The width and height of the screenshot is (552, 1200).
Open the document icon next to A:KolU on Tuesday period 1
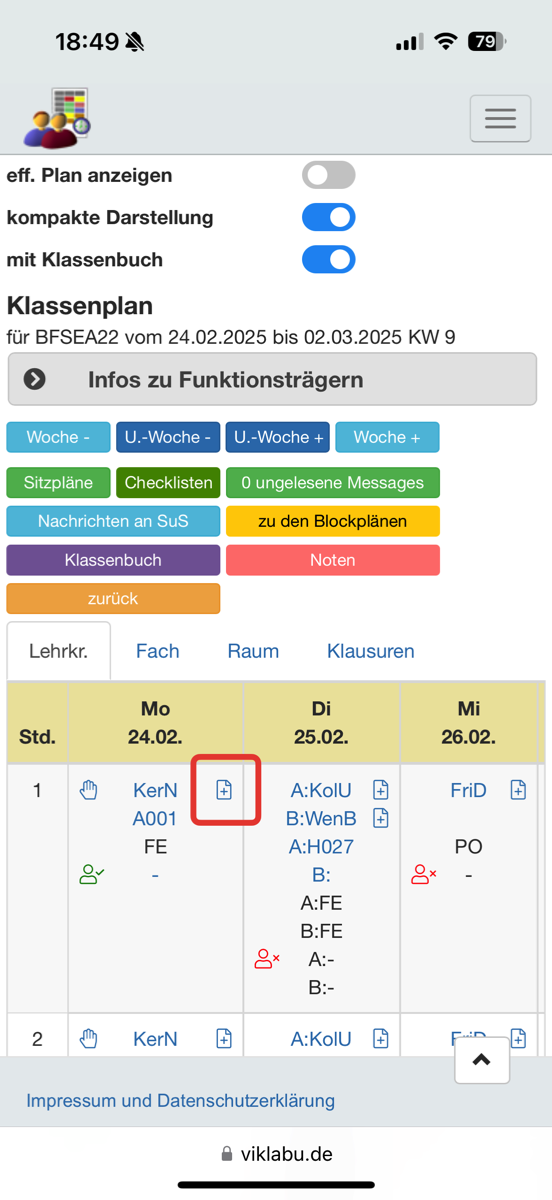380,790
